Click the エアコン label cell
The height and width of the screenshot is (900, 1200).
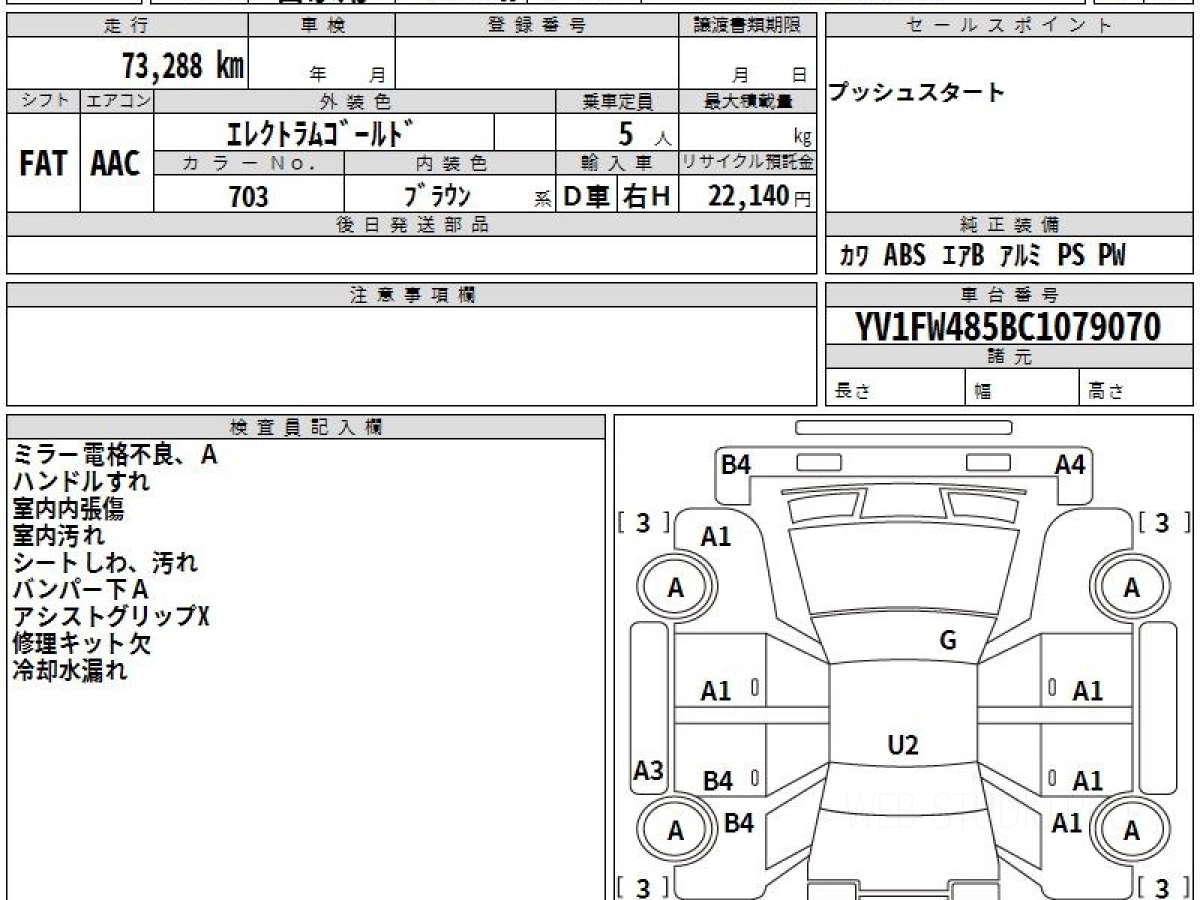(x=117, y=101)
